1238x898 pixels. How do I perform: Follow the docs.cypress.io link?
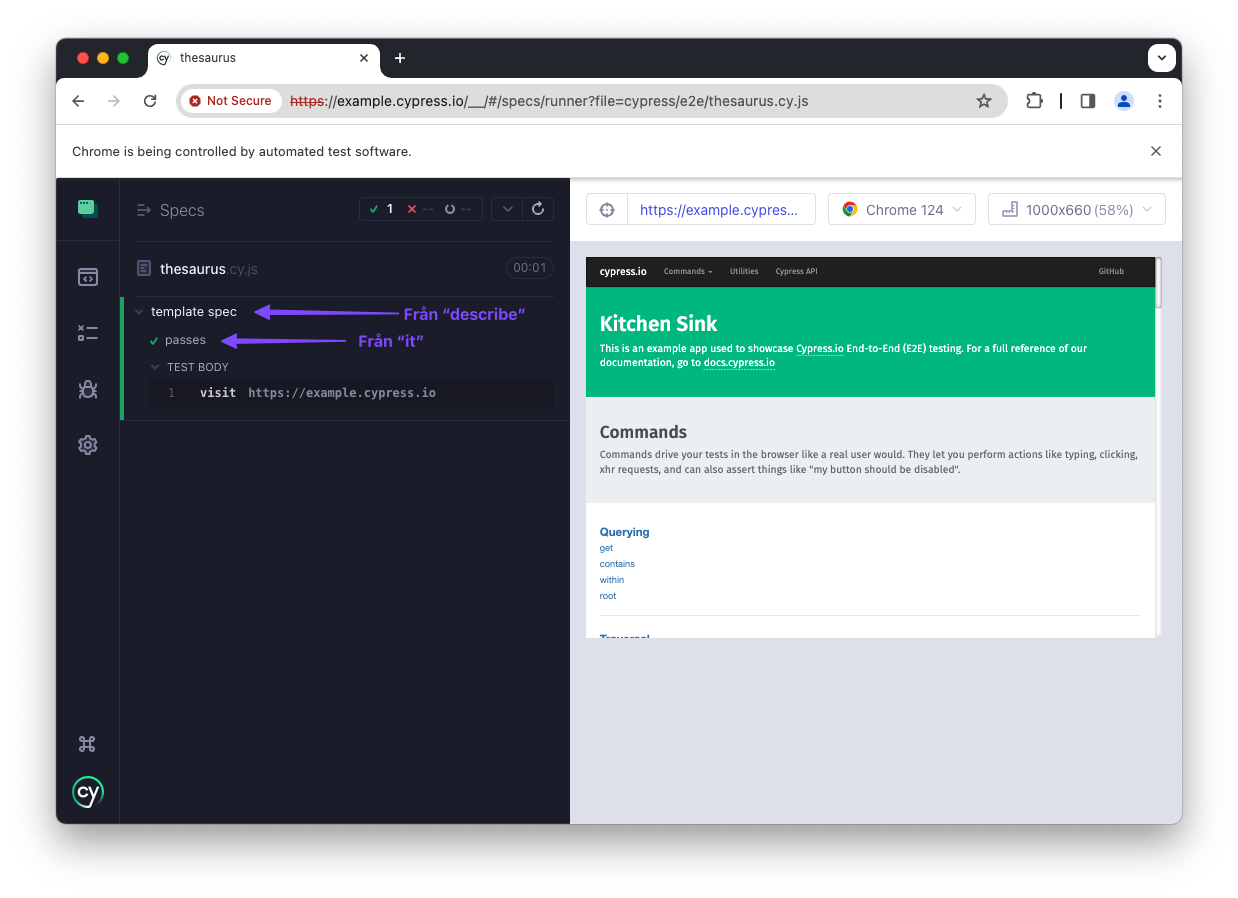[739, 362]
